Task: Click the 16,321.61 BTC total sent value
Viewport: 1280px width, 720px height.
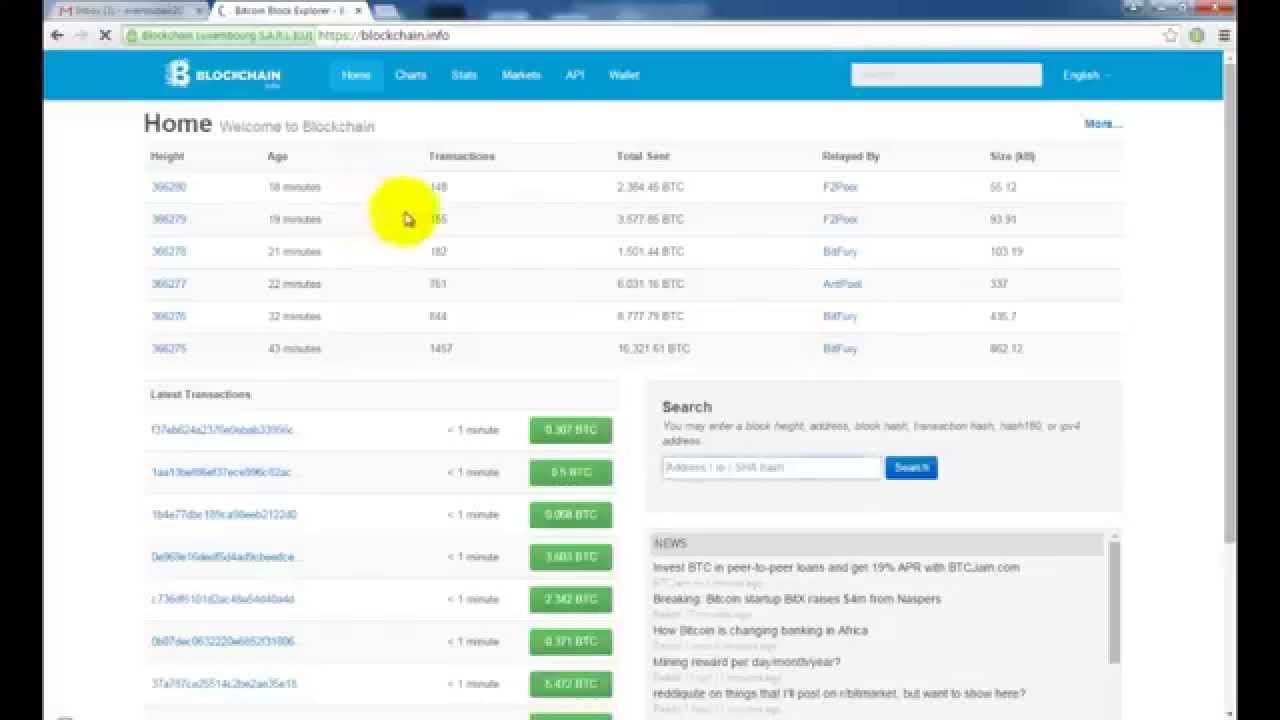Action: pyautogui.click(x=654, y=349)
